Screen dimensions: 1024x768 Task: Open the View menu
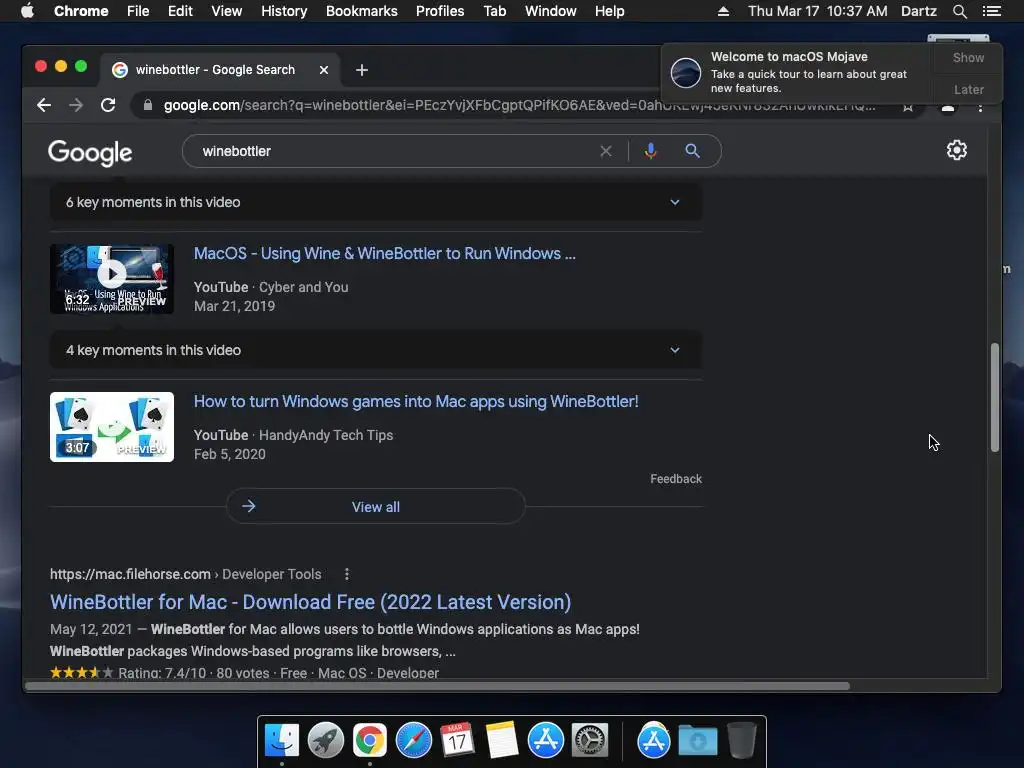(227, 11)
